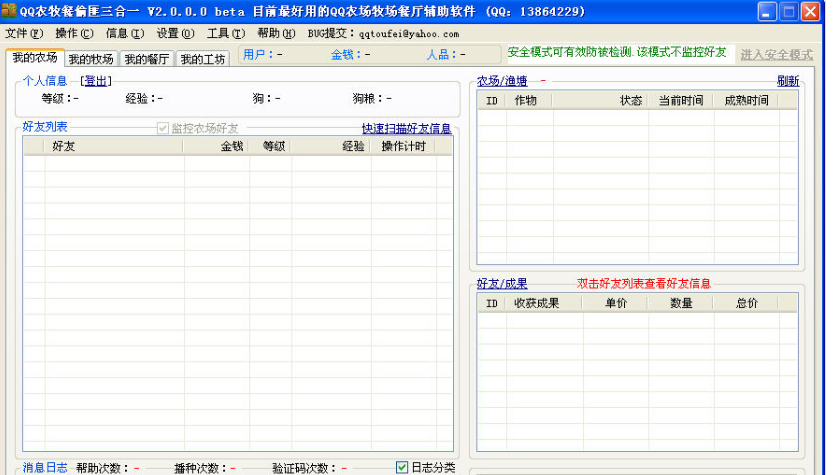Click ID header in 好友/成果 table

point(492,303)
